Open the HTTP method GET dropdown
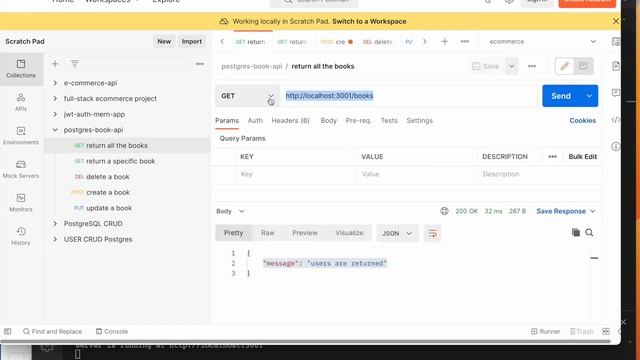The height and width of the screenshot is (360, 640). coord(247,96)
